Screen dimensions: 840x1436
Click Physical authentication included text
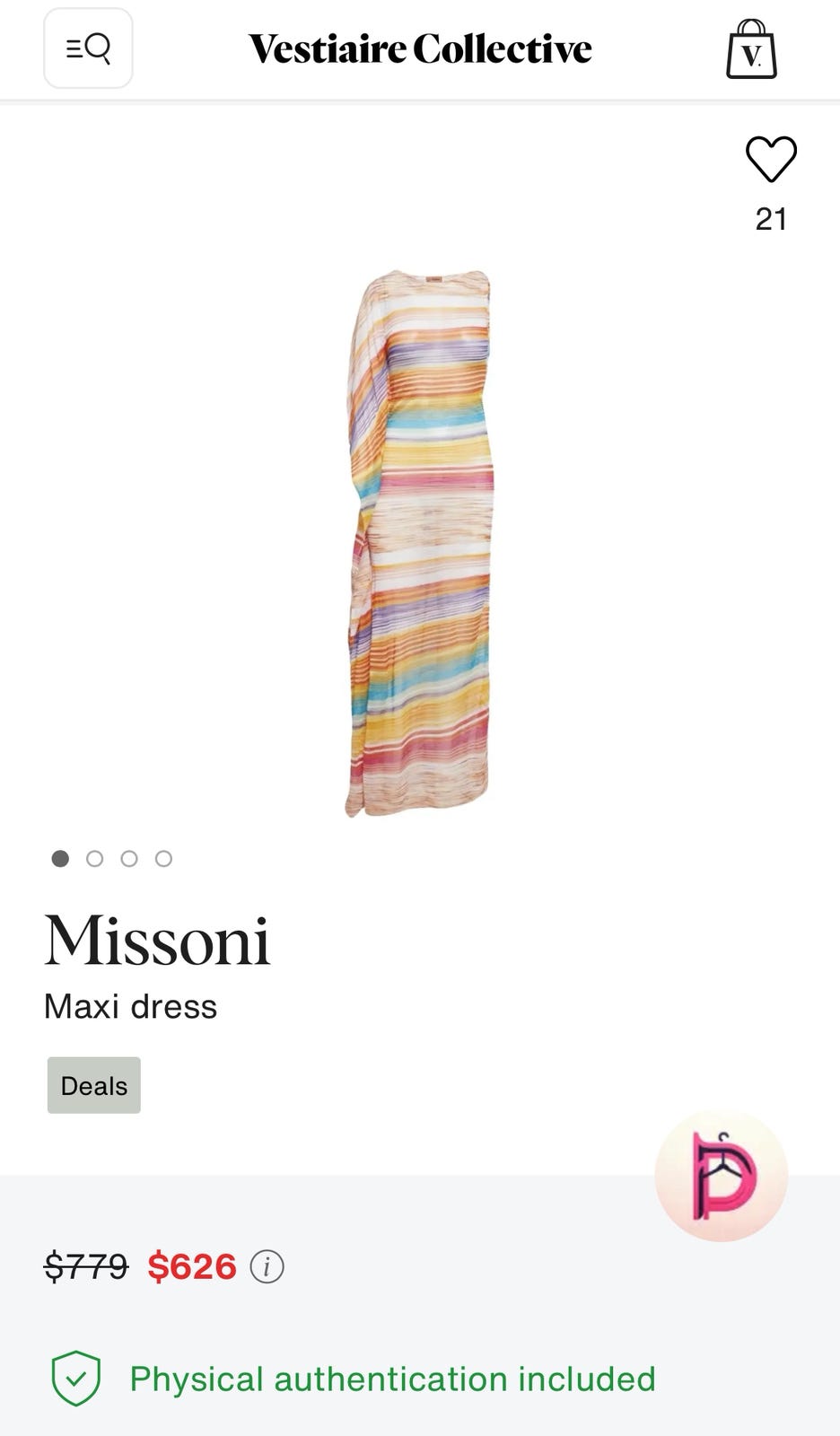click(393, 1379)
